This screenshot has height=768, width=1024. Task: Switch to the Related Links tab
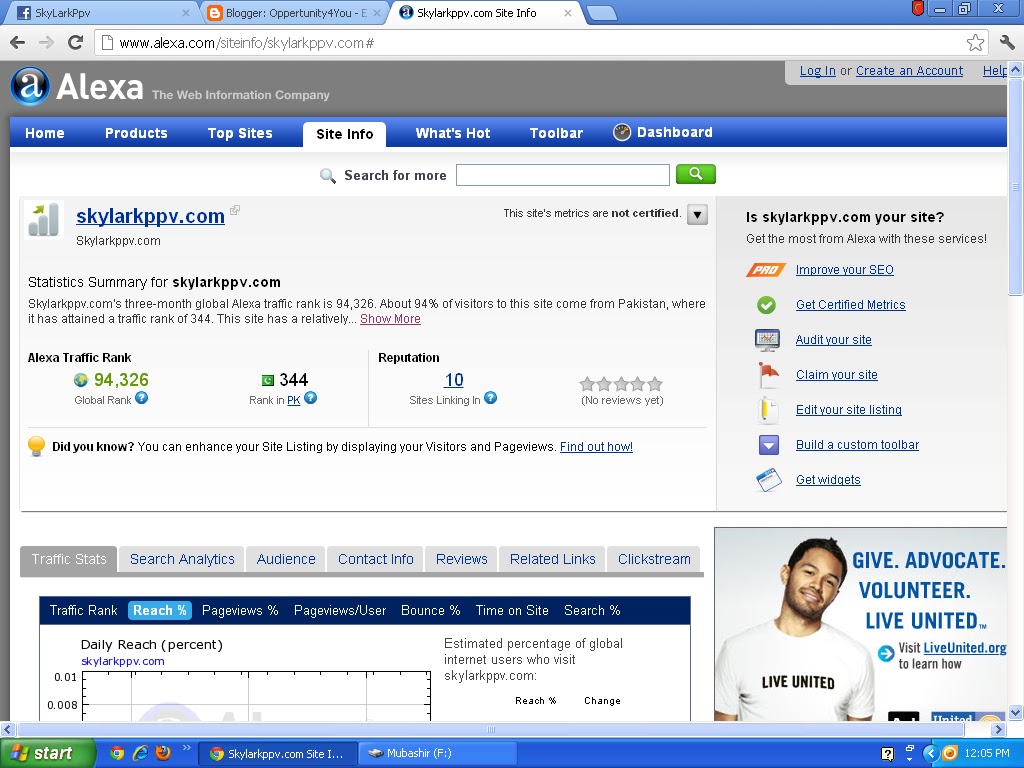coord(552,560)
